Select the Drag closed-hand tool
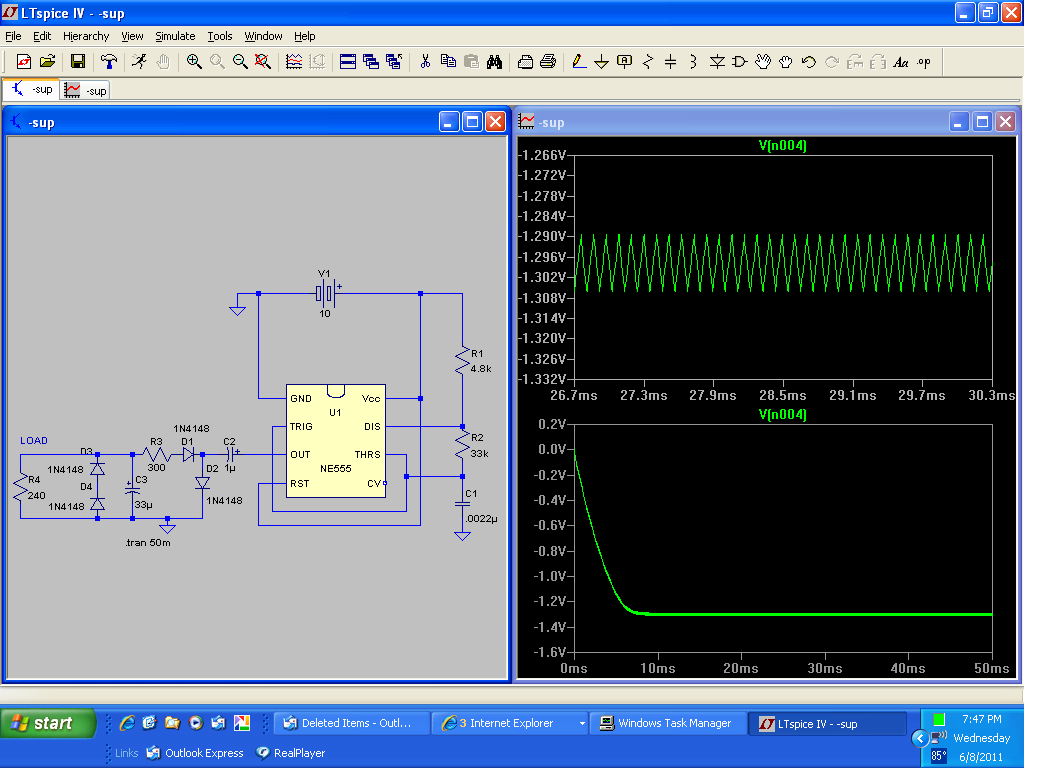 coord(785,62)
